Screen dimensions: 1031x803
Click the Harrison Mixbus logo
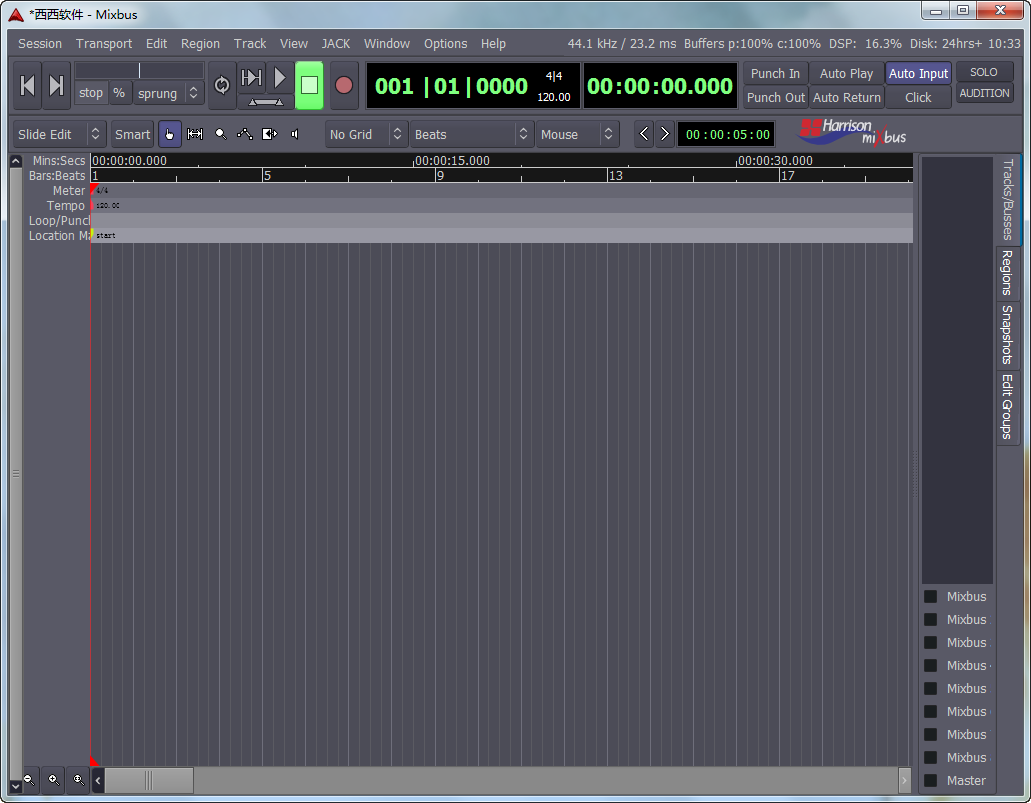coord(853,132)
